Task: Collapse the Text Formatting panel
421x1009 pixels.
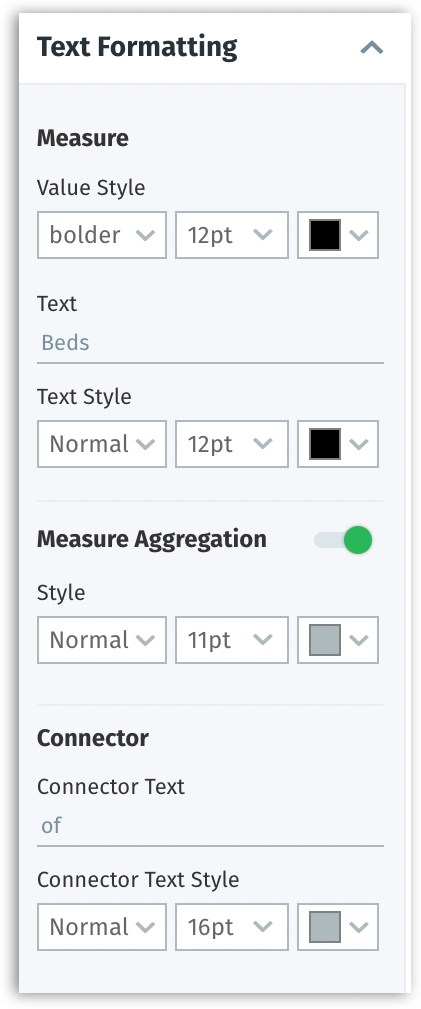Action: pos(371,48)
